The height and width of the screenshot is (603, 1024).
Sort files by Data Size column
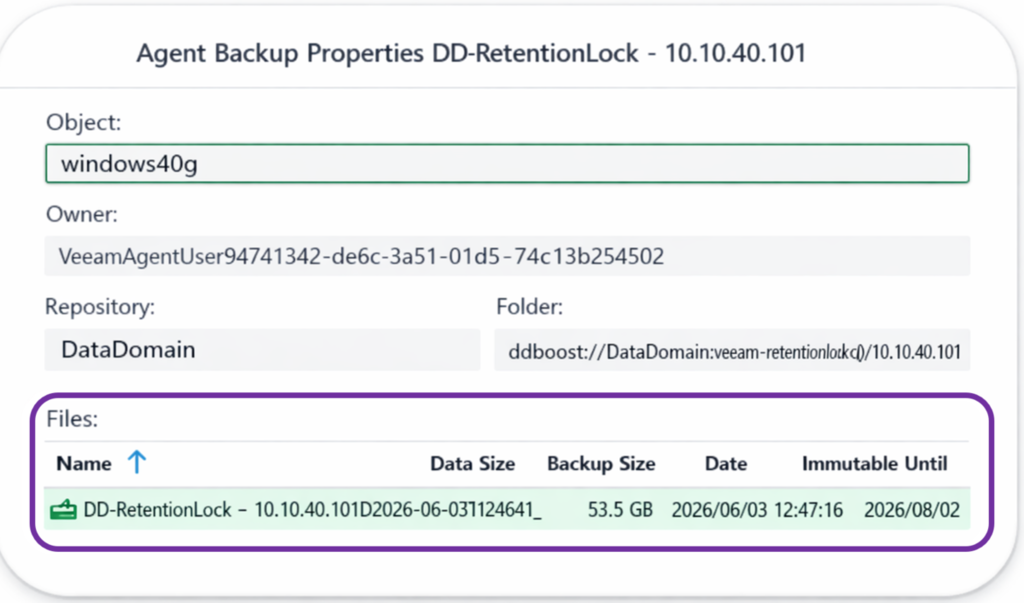pos(472,464)
